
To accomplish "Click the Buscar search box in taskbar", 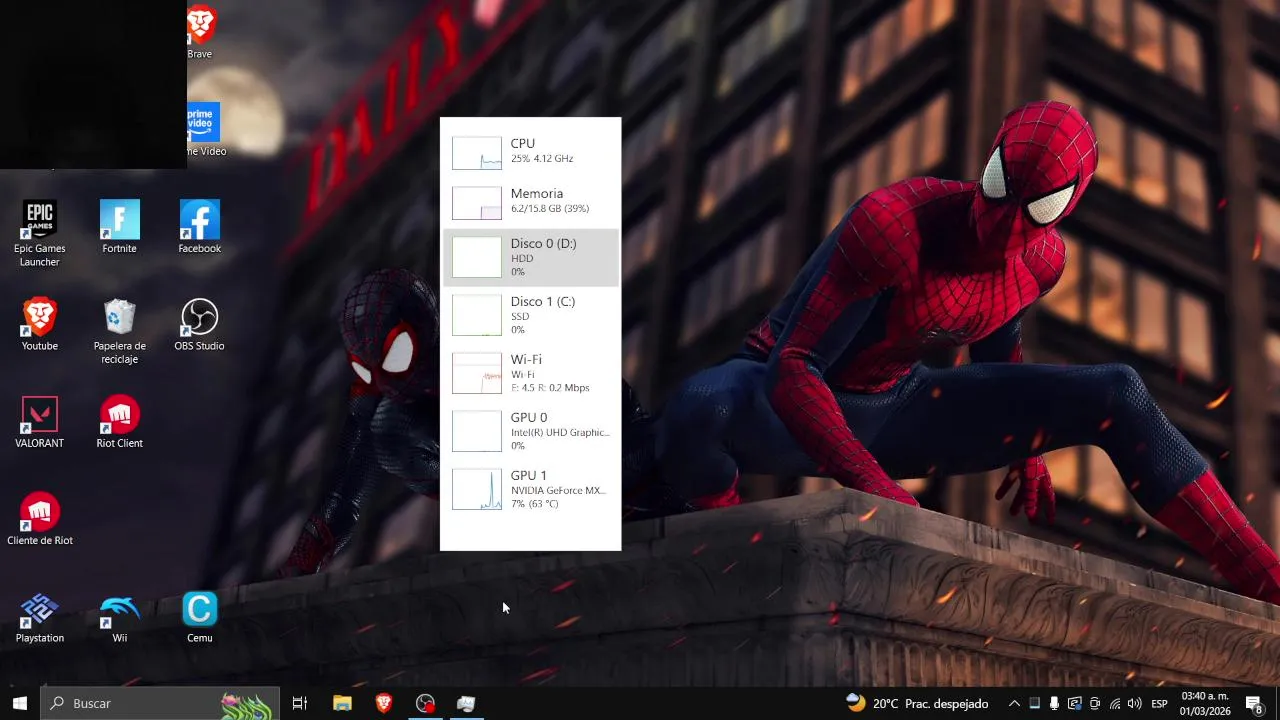I will [x=160, y=704].
